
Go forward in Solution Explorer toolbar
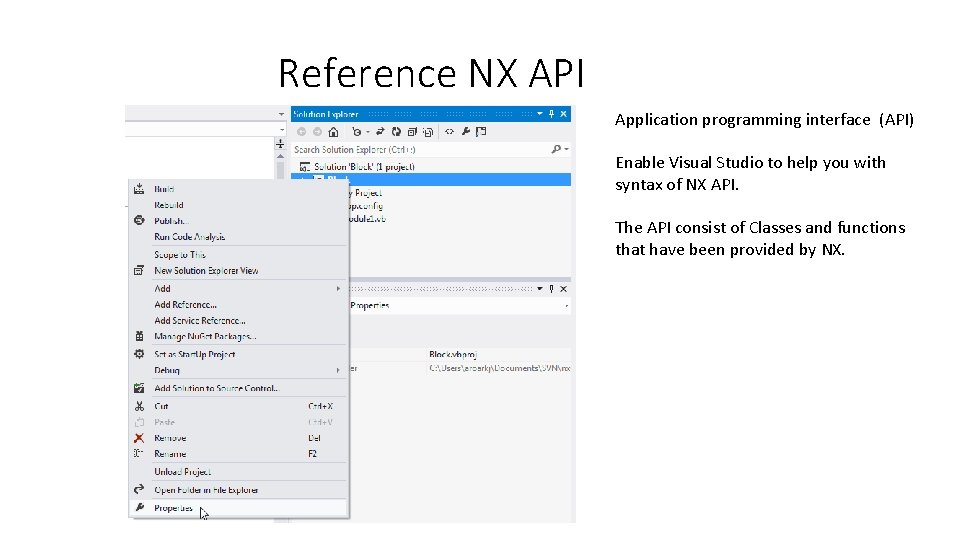coord(317,132)
